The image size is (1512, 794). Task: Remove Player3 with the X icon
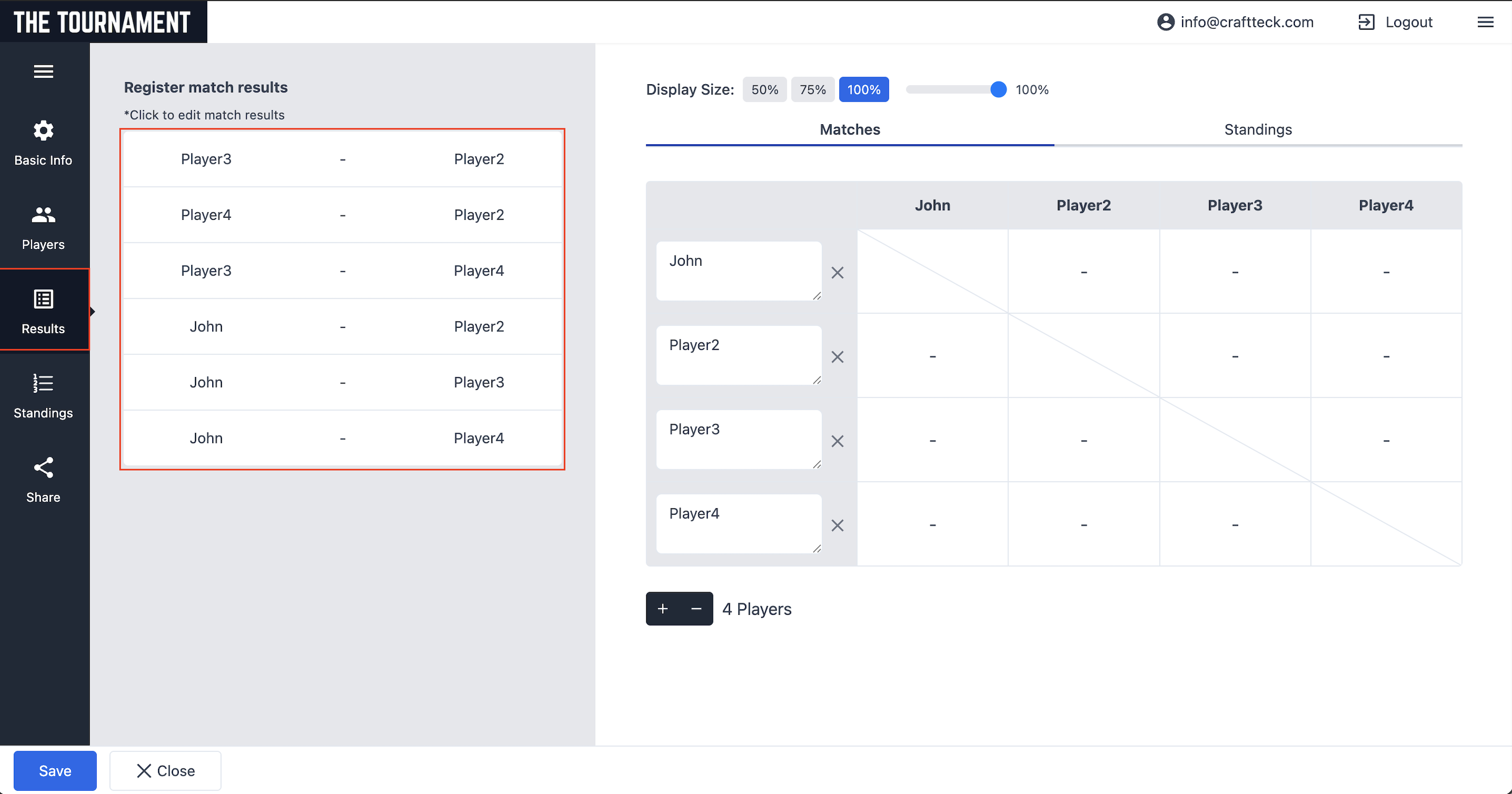tap(837, 441)
